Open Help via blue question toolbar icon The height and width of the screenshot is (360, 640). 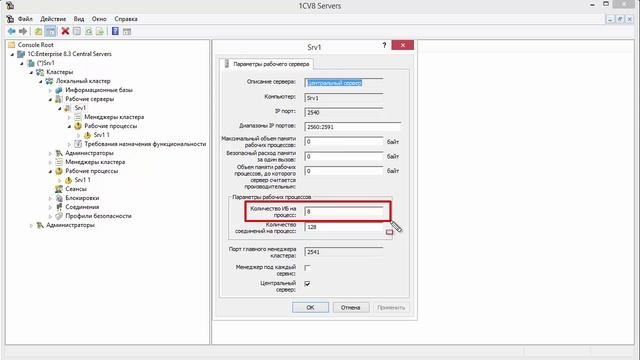click(x=115, y=31)
